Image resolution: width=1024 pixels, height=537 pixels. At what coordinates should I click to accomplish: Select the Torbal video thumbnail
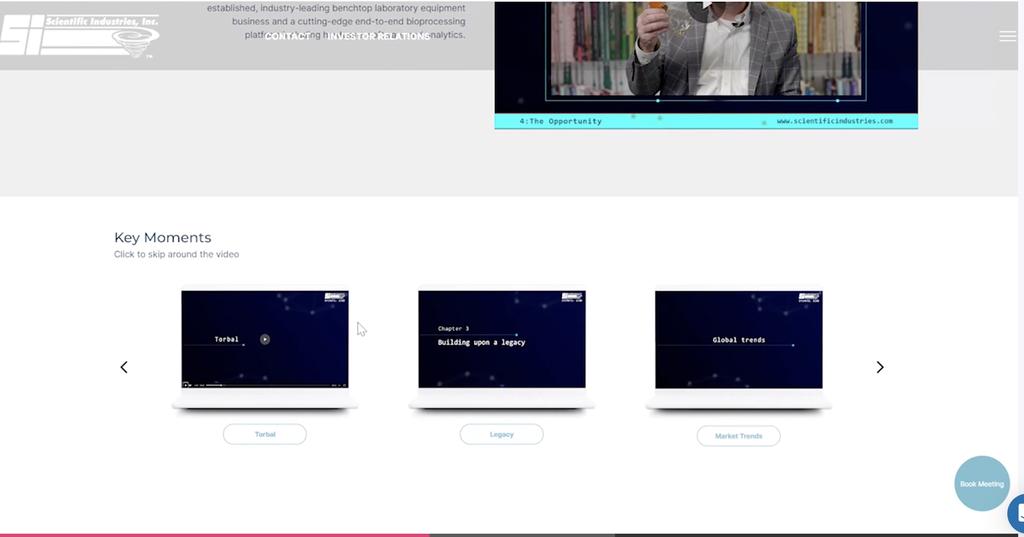265,339
